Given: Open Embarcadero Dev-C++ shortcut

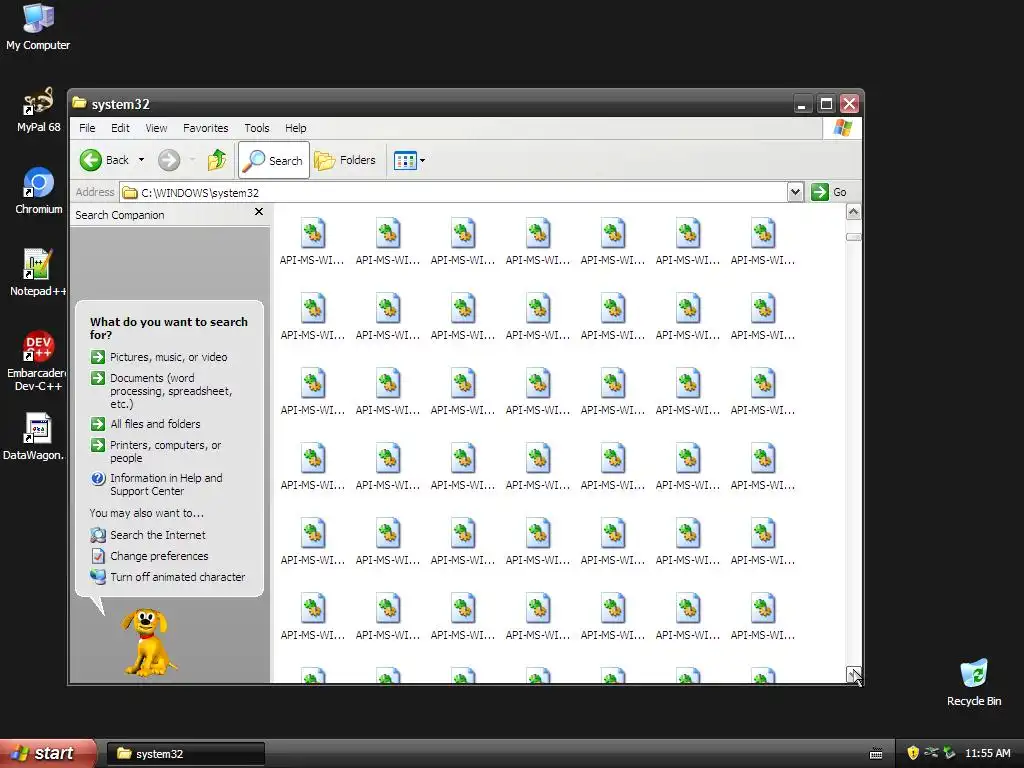Looking at the screenshot, I should point(37,360).
